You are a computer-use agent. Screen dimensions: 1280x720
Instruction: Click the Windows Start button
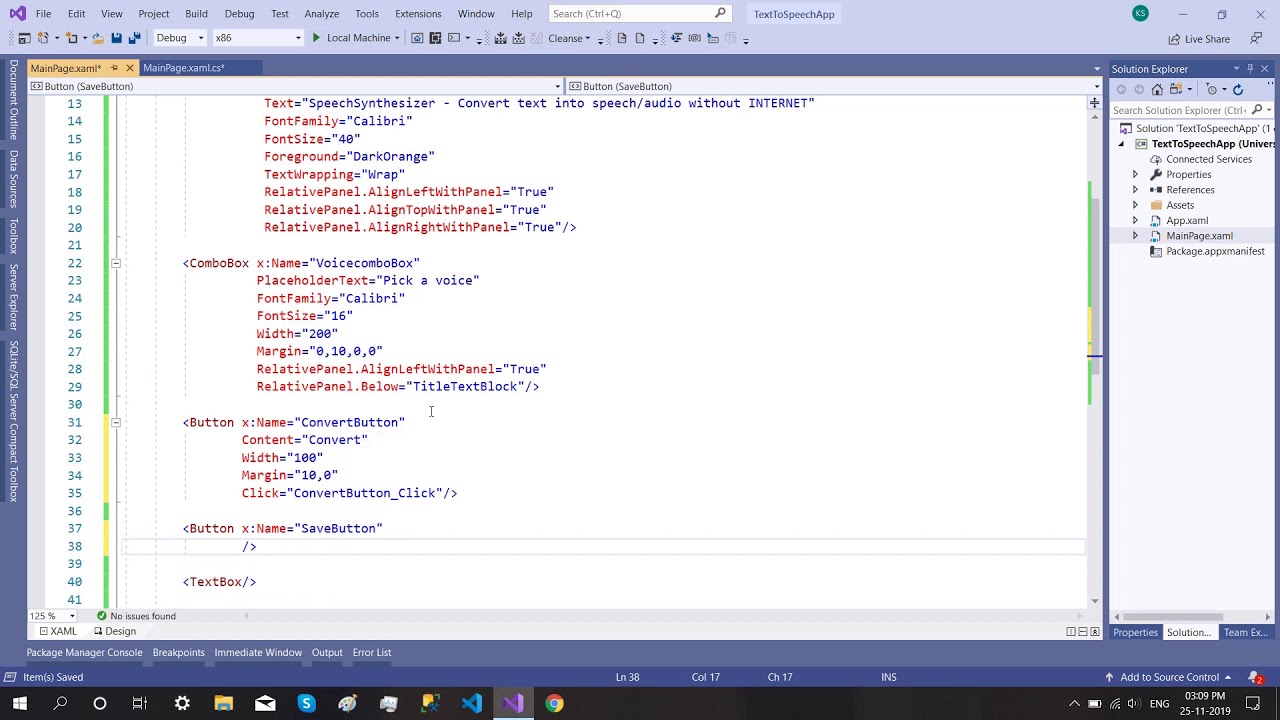point(19,704)
